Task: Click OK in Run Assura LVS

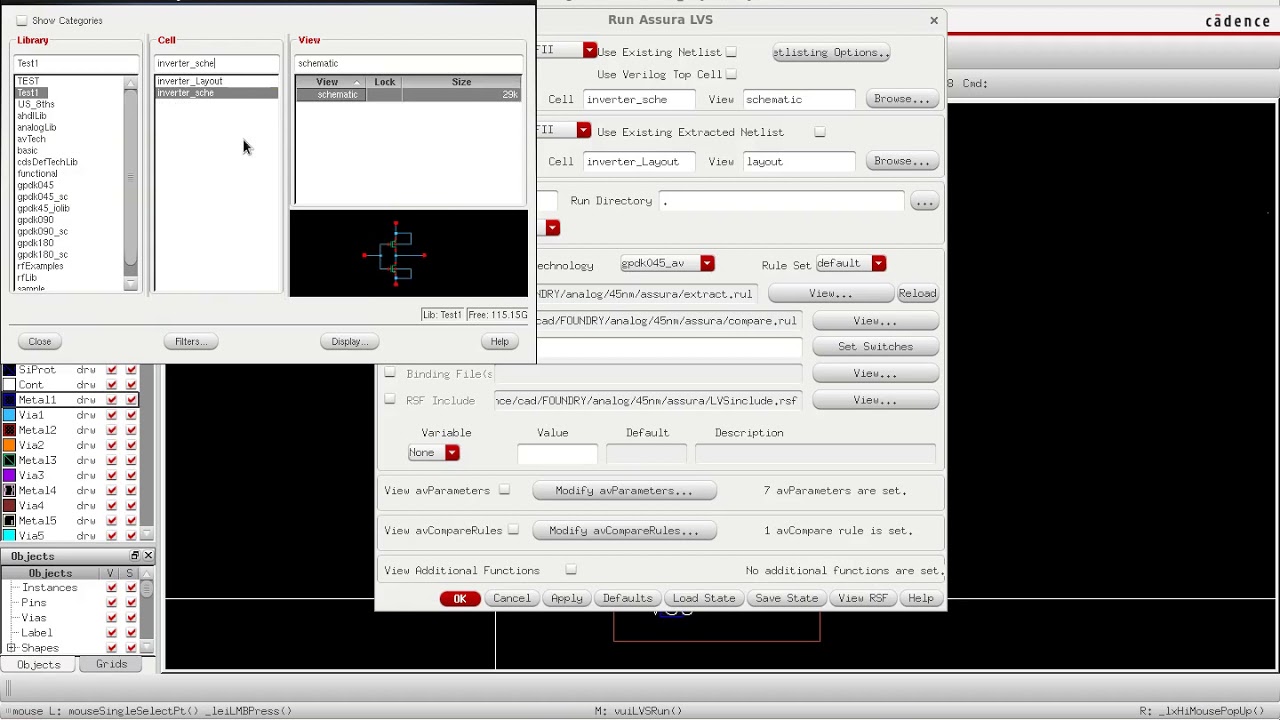Action: 460,599
